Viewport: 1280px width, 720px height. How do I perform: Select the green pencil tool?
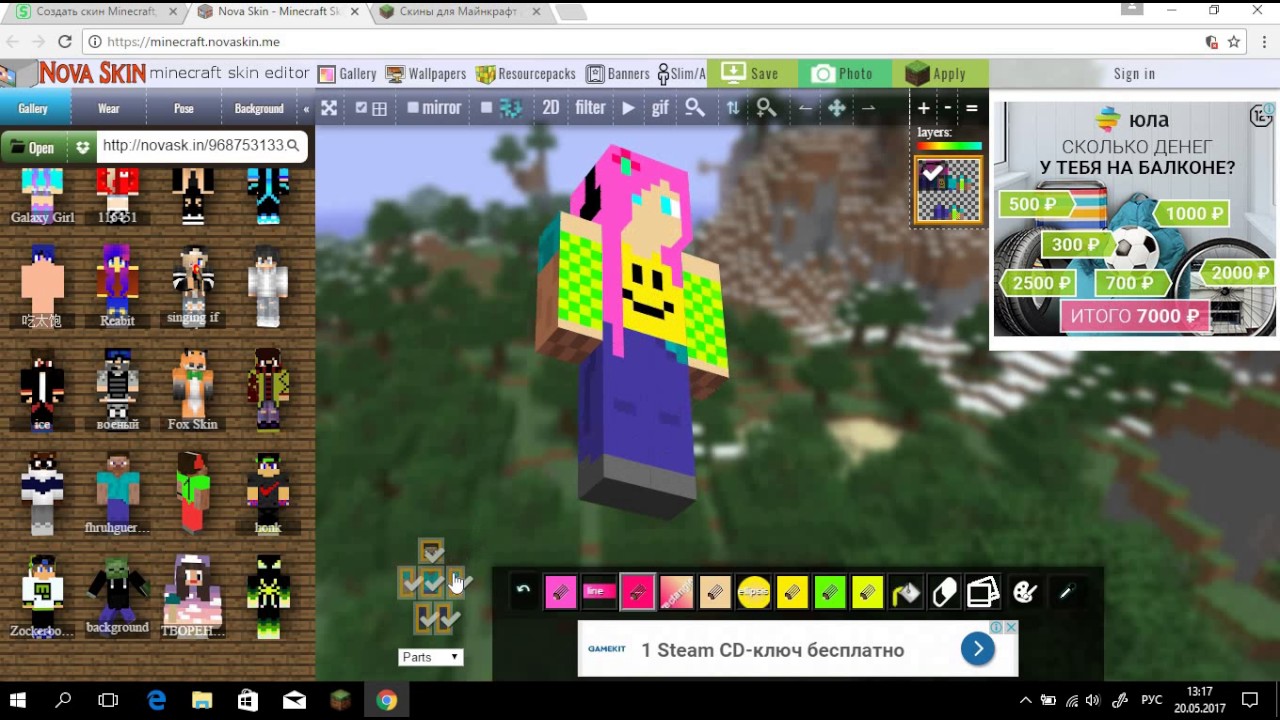coord(829,592)
